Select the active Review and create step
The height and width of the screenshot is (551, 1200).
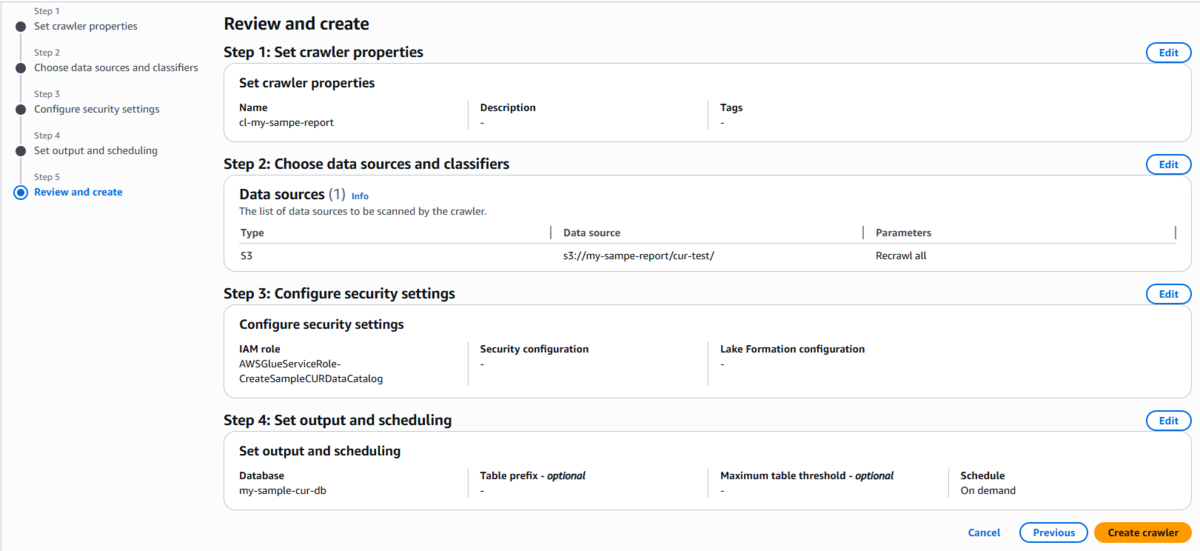[x=78, y=192]
